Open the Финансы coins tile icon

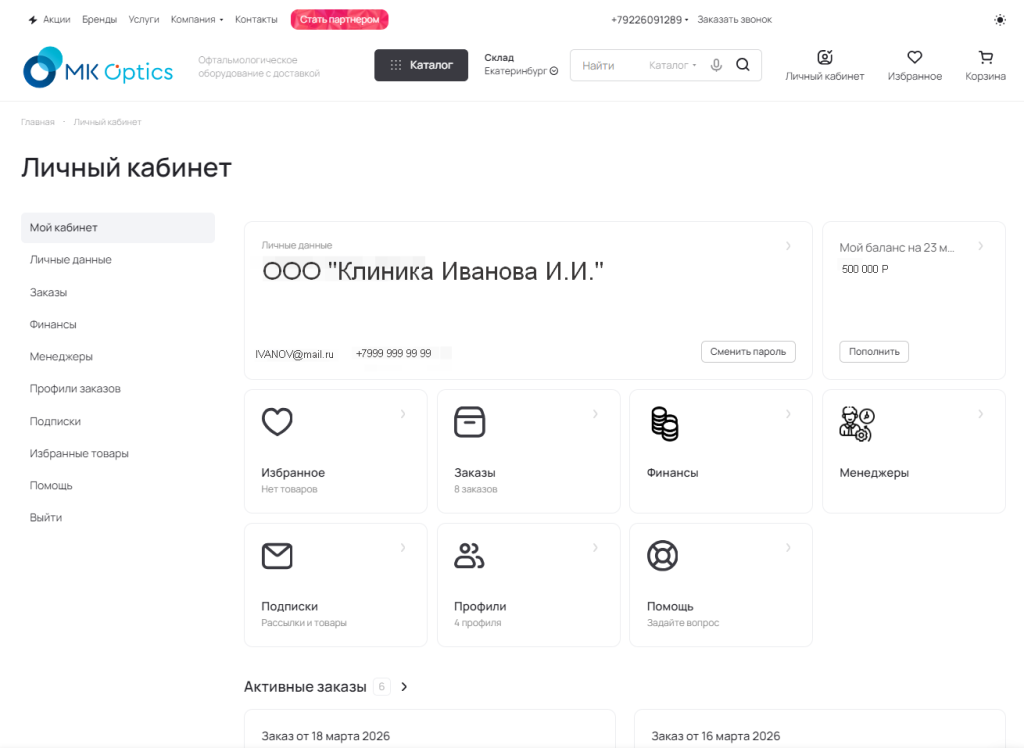[x=664, y=423]
